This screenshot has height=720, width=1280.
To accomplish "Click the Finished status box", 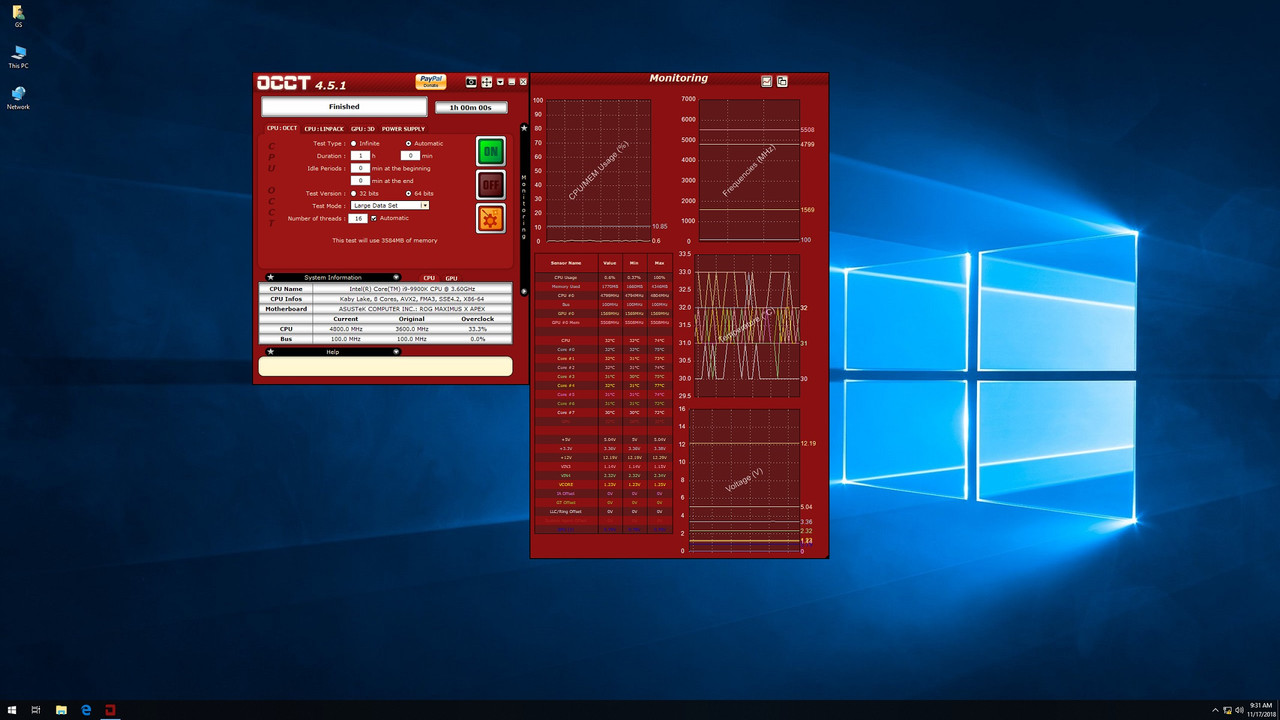I will point(344,107).
